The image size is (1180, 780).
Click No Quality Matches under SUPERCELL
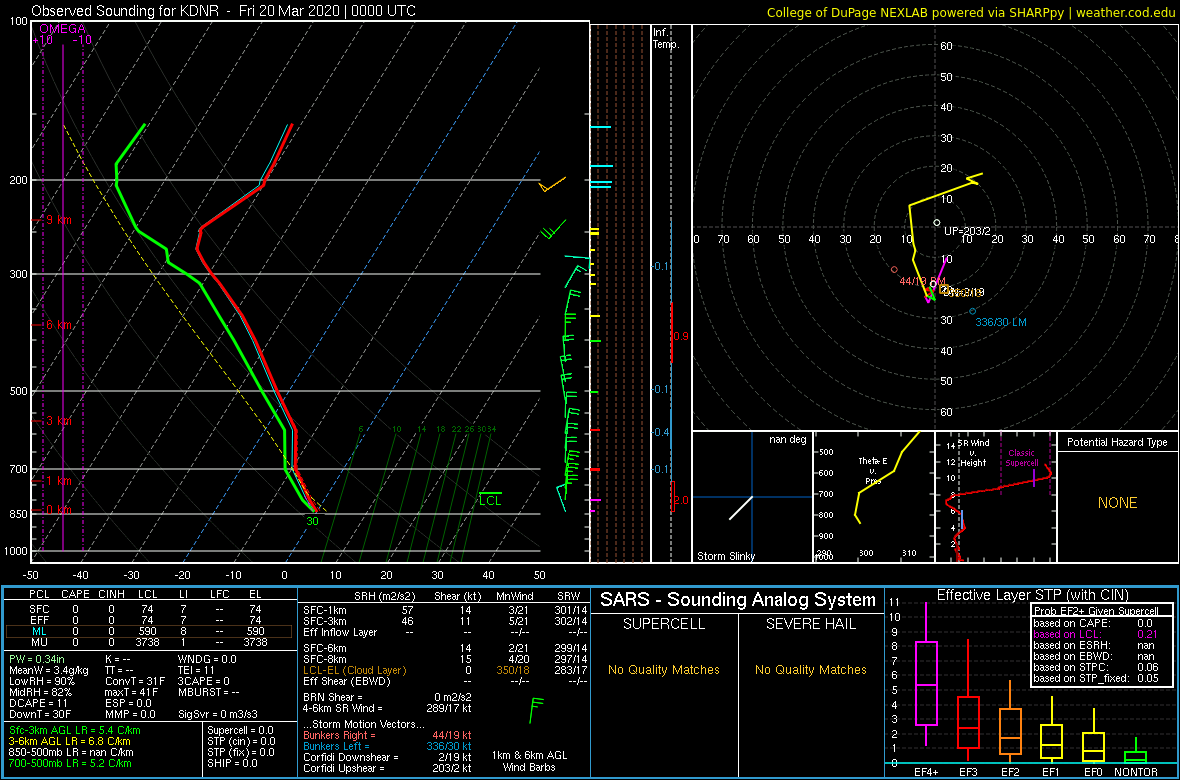tap(663, 670)
